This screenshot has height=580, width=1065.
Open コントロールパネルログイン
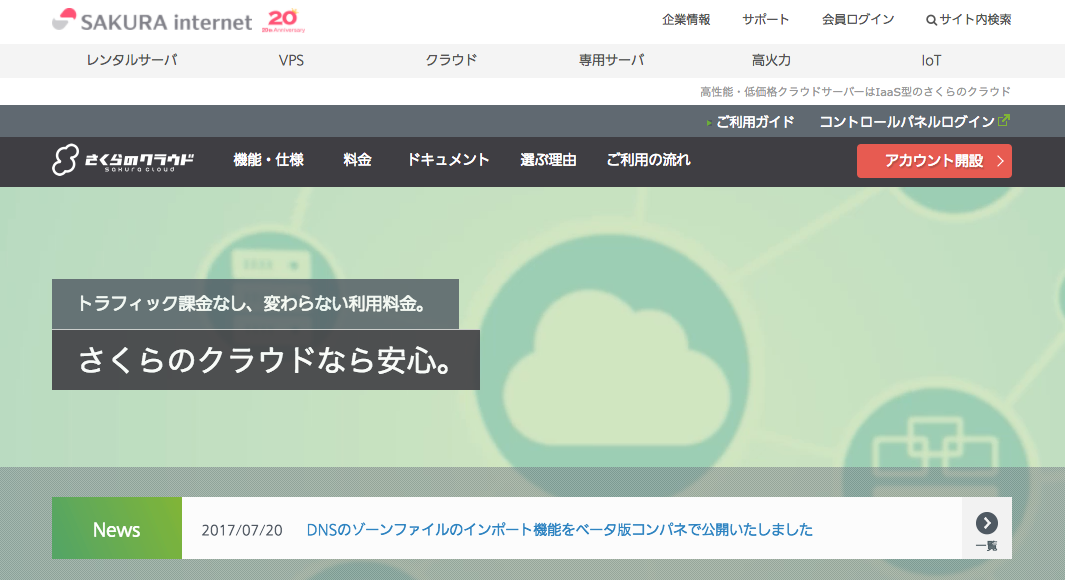[x=907, y=122]
